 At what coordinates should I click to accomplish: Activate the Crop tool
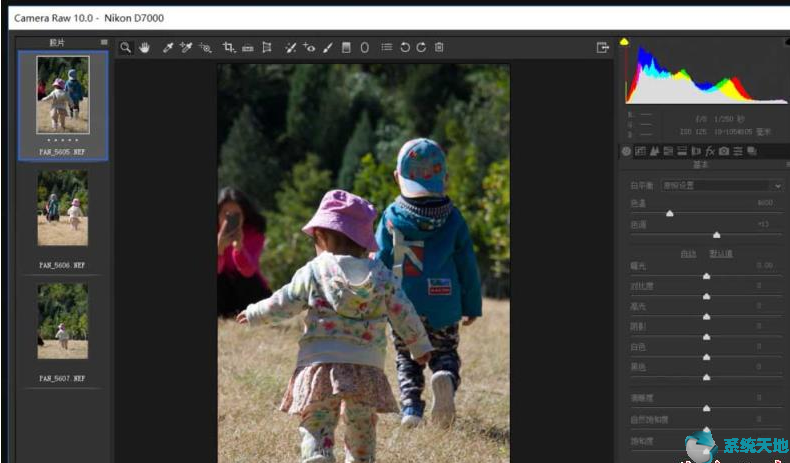(229, 47)
